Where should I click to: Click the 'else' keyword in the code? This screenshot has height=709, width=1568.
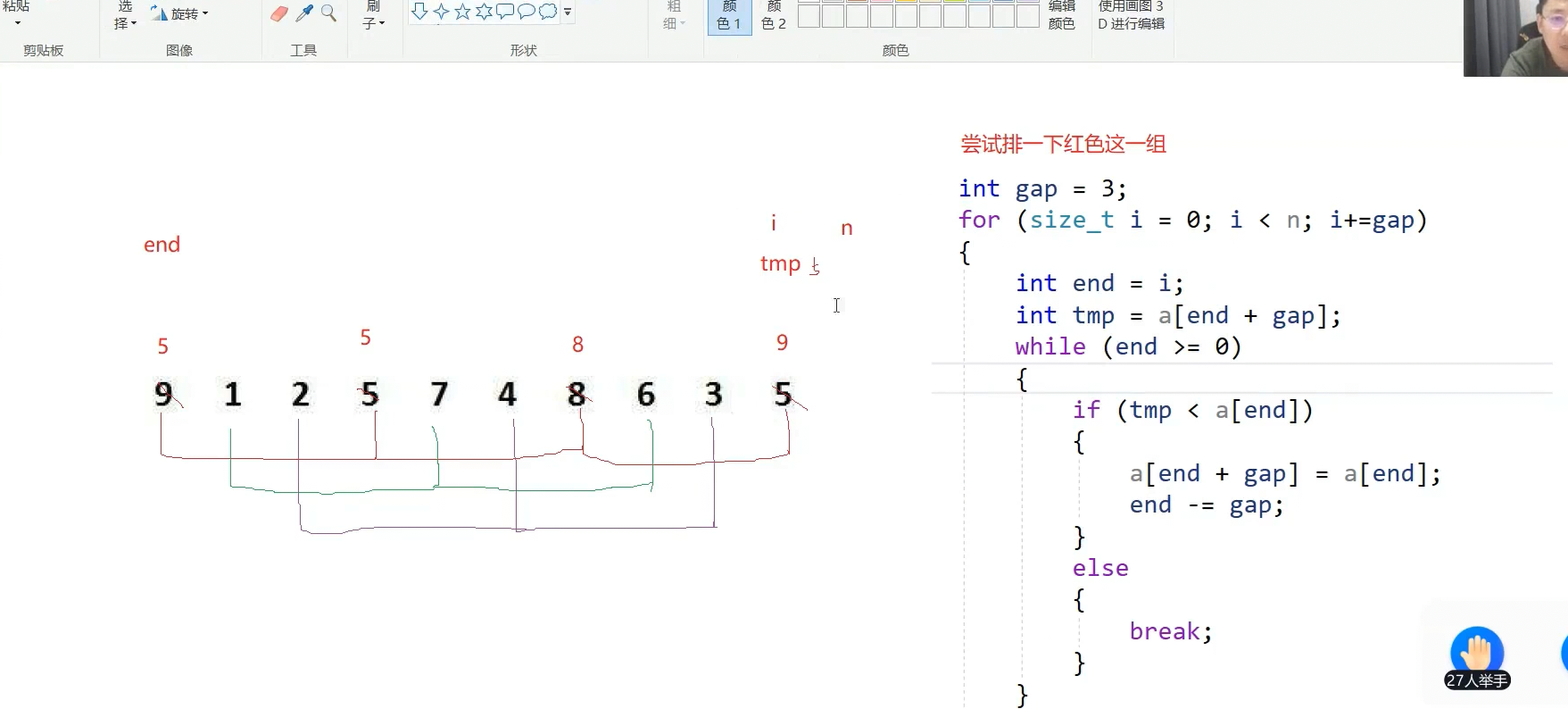point(1100,568)
